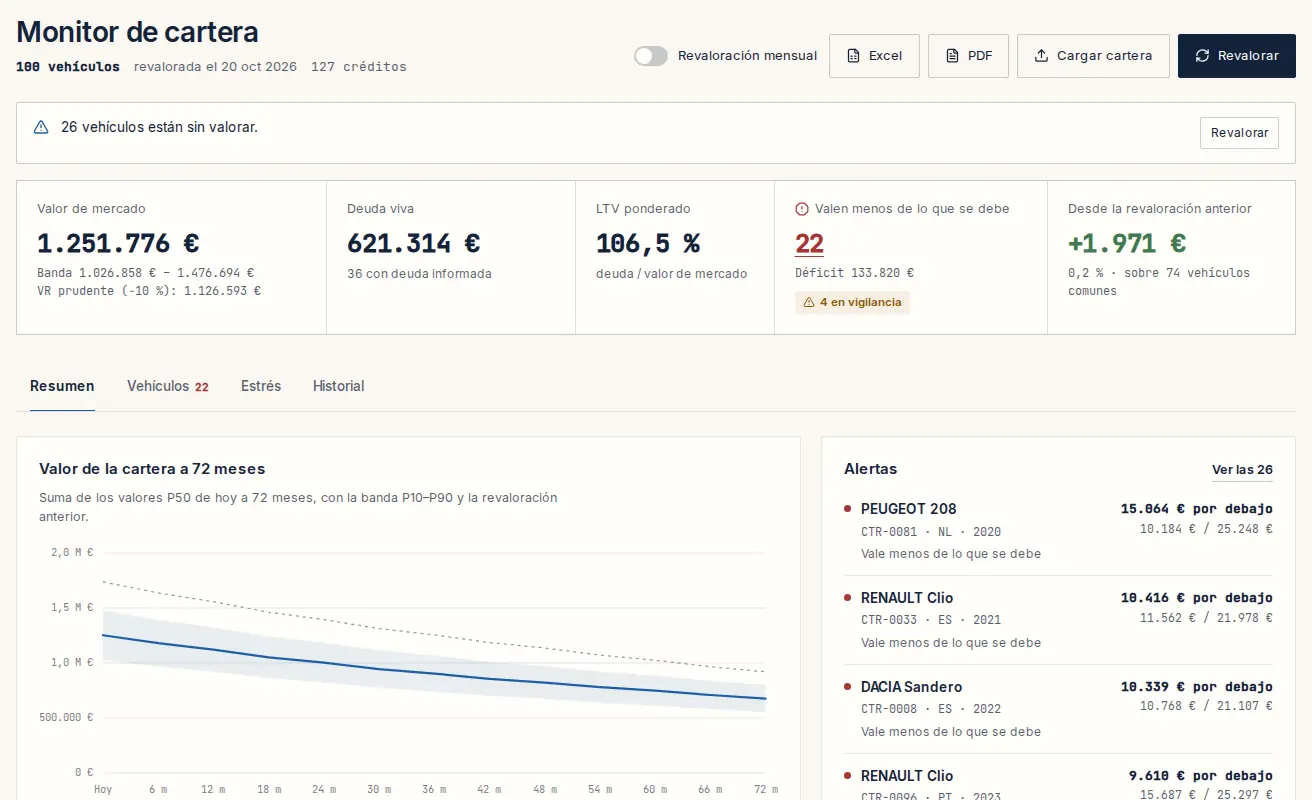Click the dark Revalorar button in the header
This screenshot has width=1312, height=800.
click(1237, 56)
